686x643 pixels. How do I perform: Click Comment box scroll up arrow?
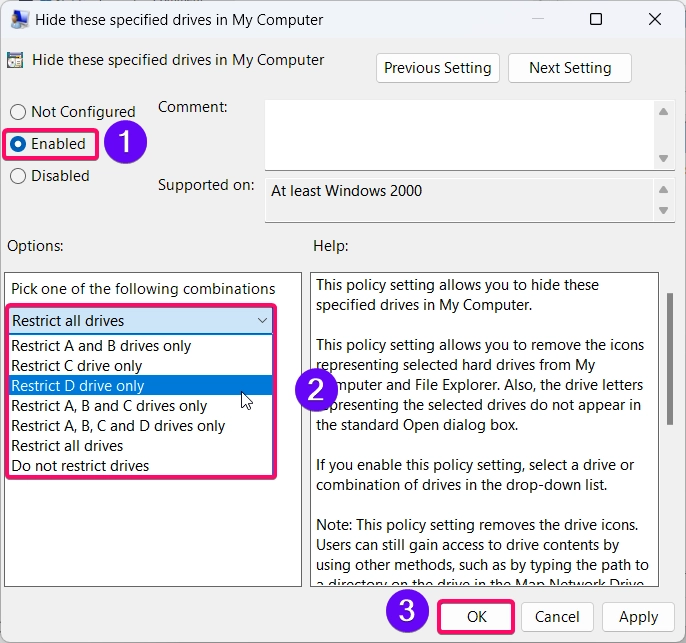663,112
